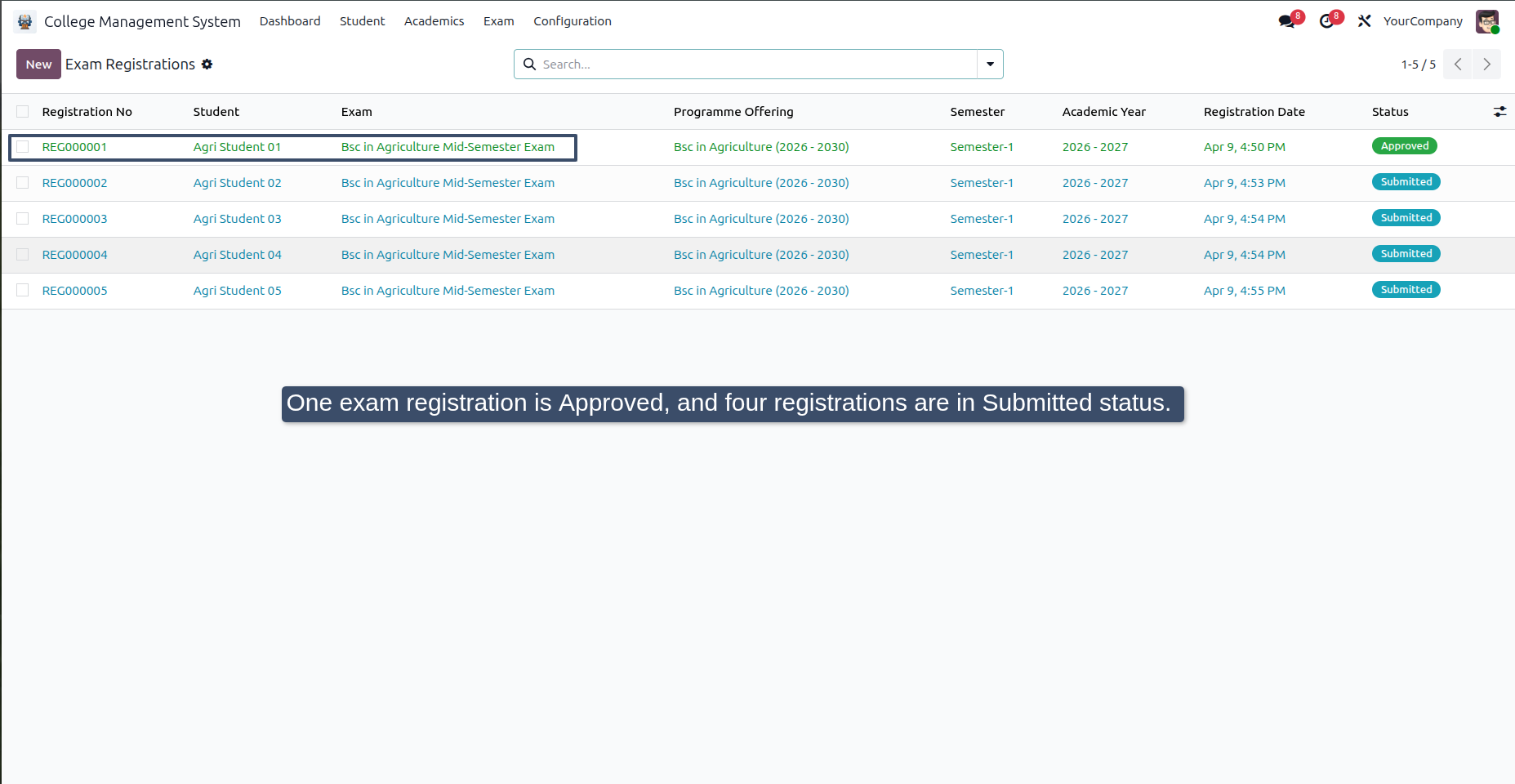Open the Exam menu
The image size is (1515, 784).
498,21
